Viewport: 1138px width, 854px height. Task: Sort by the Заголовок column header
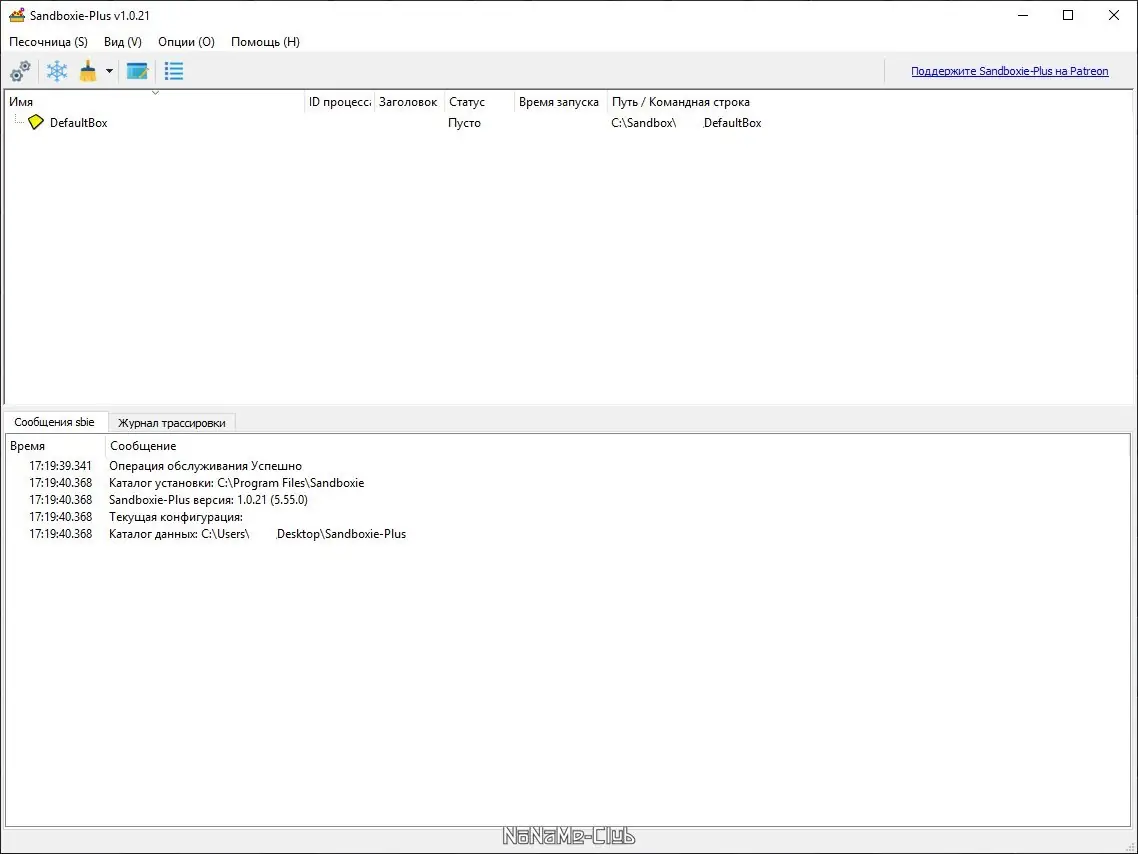409,102
